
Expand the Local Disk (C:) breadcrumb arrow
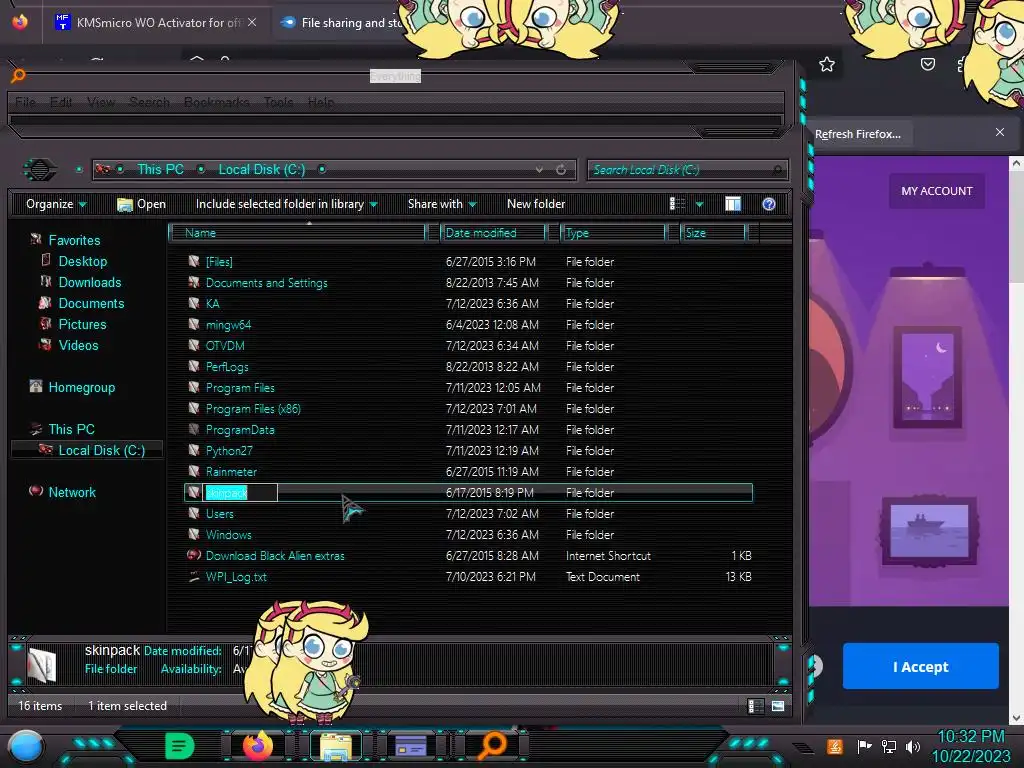coord(322,170)
